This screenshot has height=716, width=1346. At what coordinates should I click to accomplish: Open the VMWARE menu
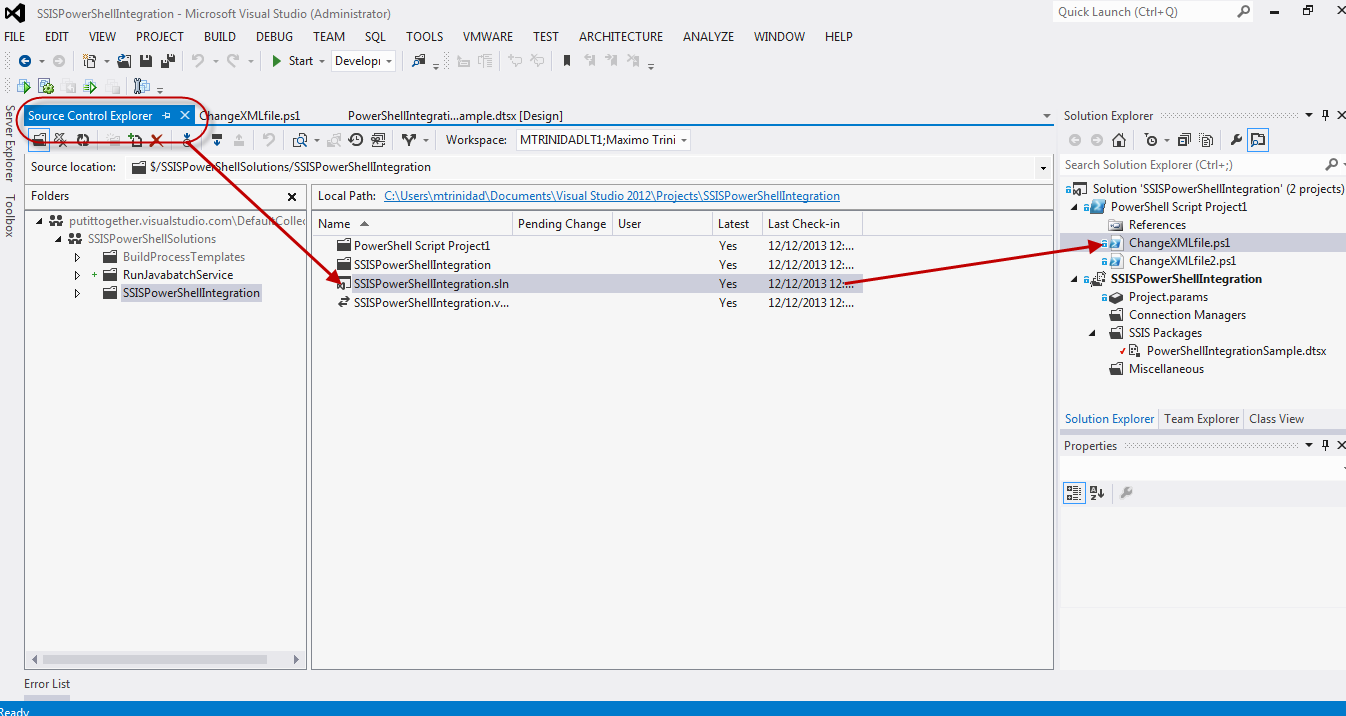[x=488, y=37]
